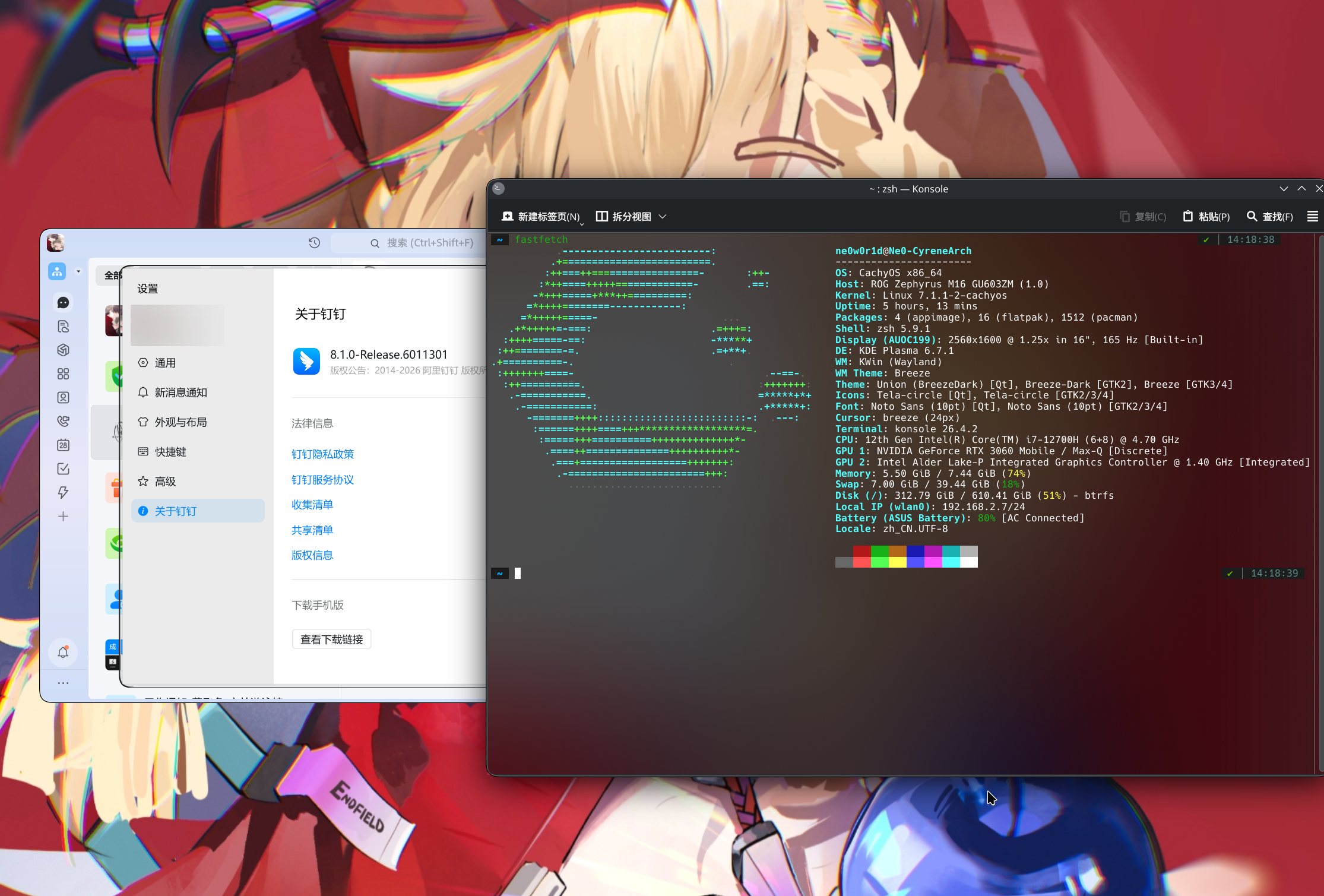The image size is (1324, 896).
Task: Click the Konsole vertical scrollbar
Action: click(x=1320, y=505)
